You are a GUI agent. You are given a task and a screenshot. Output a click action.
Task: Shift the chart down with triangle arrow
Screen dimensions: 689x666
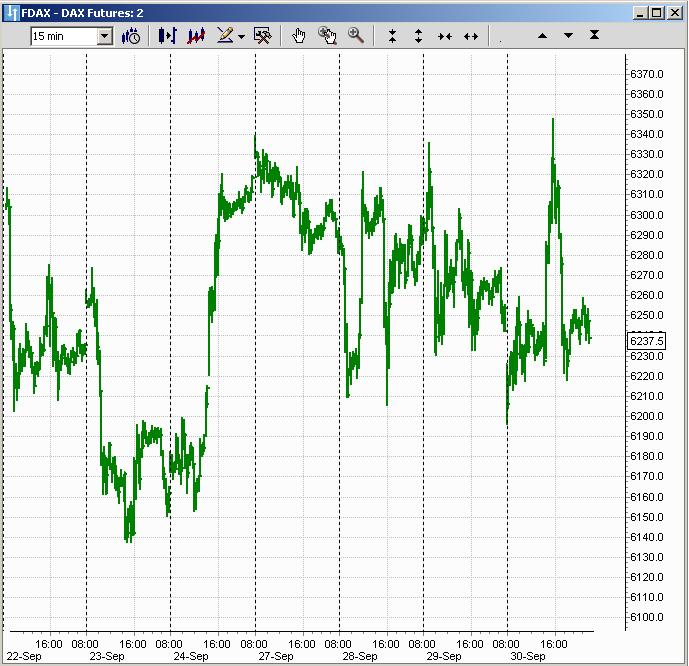(568, 36)
